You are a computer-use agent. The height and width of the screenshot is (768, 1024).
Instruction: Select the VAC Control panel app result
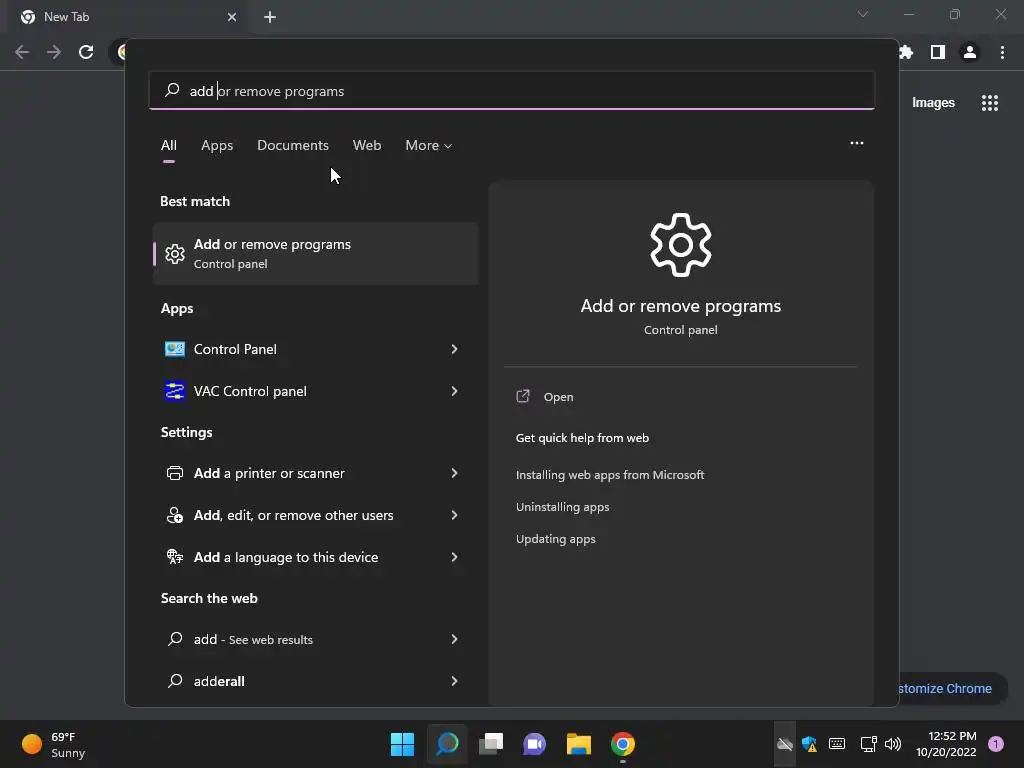[x=315, y=391]
